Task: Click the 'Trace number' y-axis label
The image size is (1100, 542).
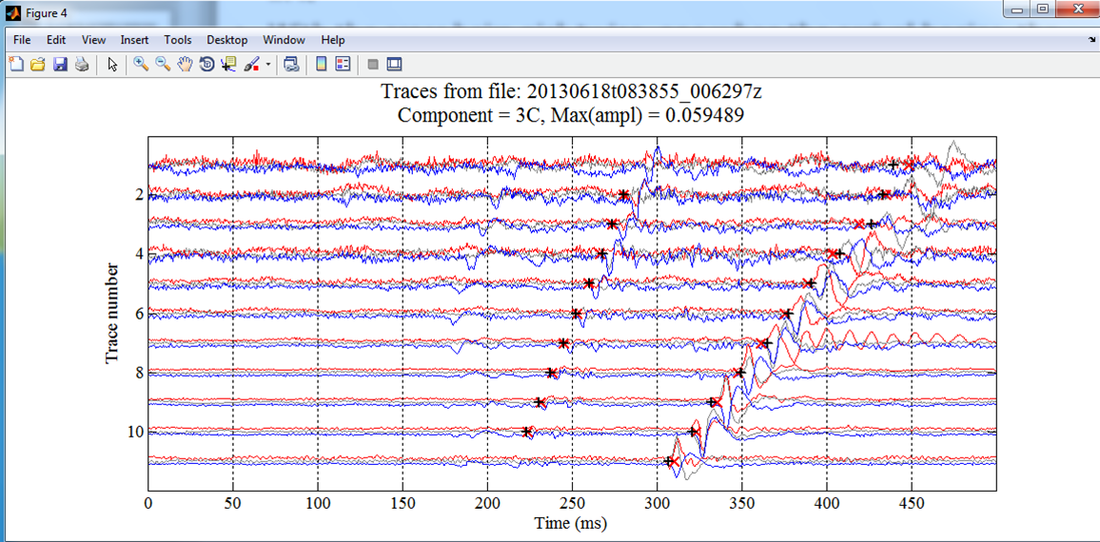Action: 111,313
